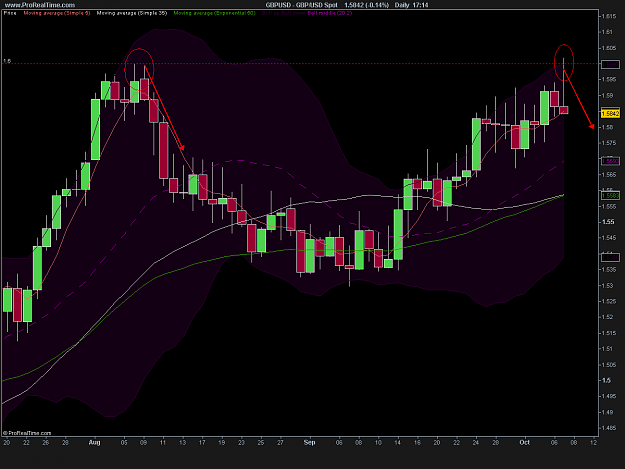Click the 'Oct' date axis label
The image size is (625, 469).
(x=525, y=442)
